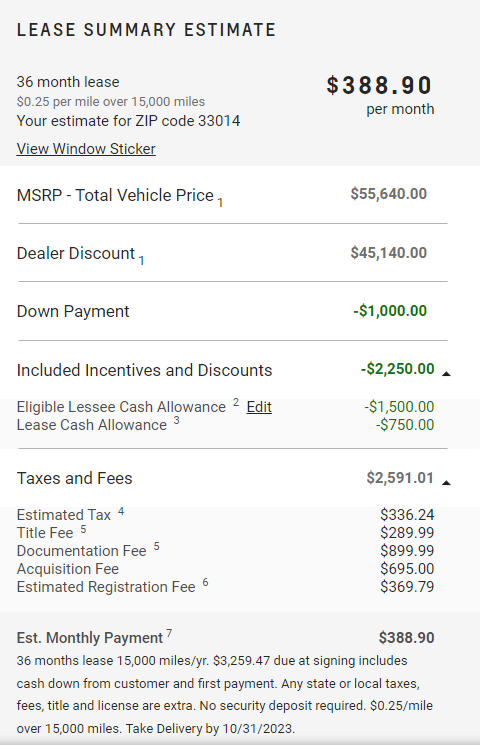Collapse the Taxes and Fees section

point(446,482)
